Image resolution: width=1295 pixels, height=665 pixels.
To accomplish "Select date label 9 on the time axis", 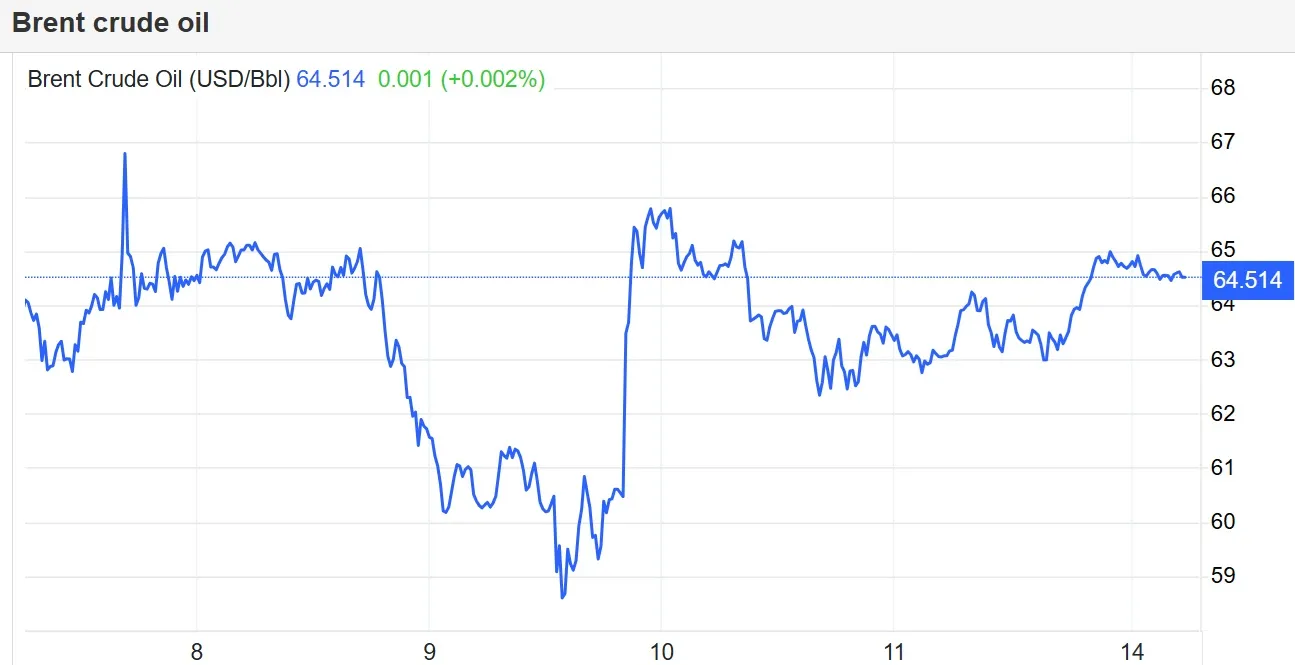I will click(429, 653).
